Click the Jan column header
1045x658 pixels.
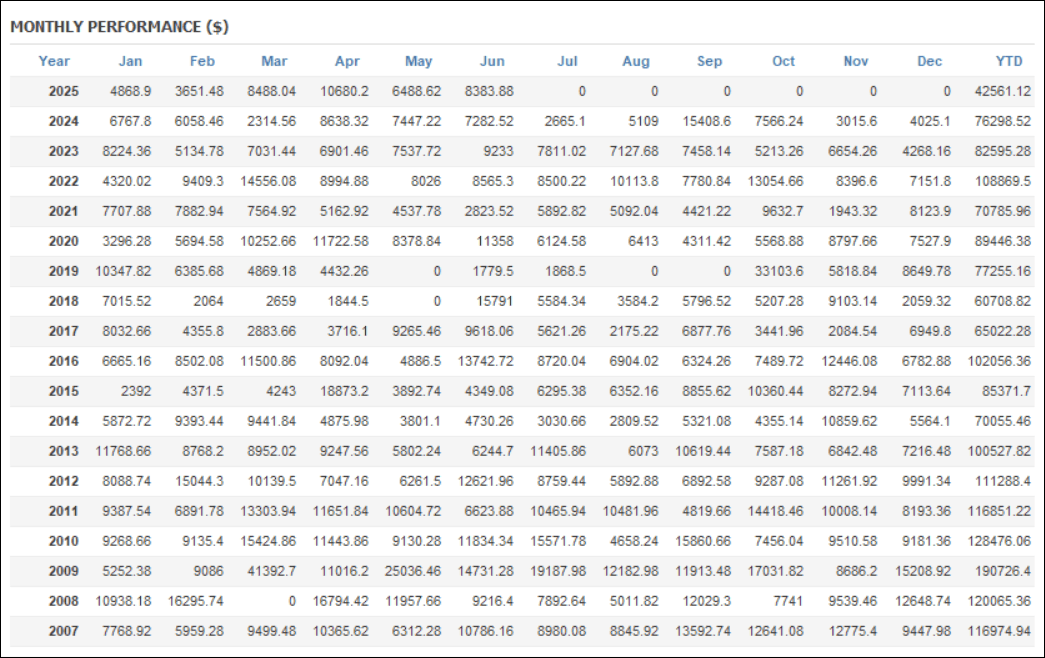131,61
